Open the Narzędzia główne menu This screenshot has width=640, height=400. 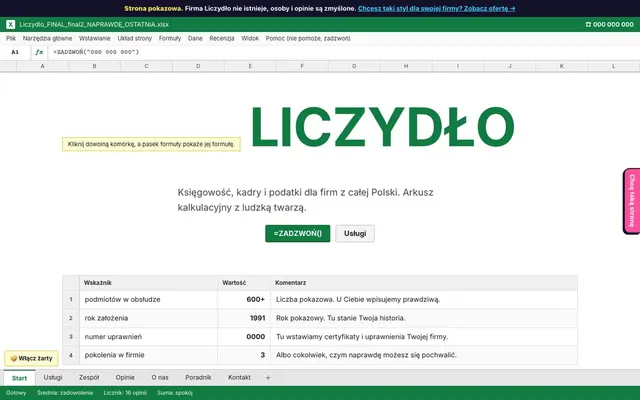47,38
